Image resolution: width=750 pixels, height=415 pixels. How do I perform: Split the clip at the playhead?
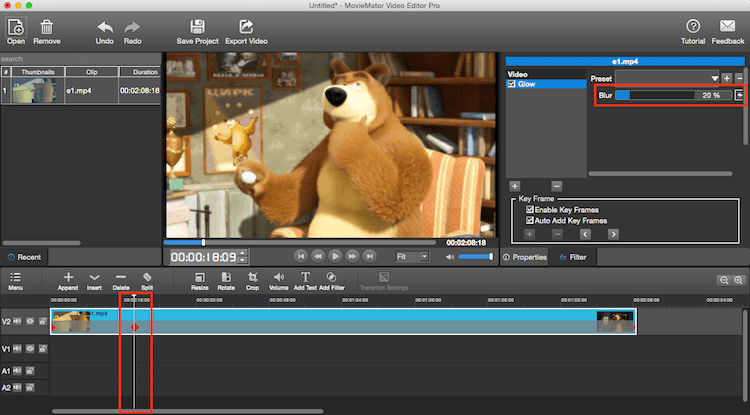point(147,281)
